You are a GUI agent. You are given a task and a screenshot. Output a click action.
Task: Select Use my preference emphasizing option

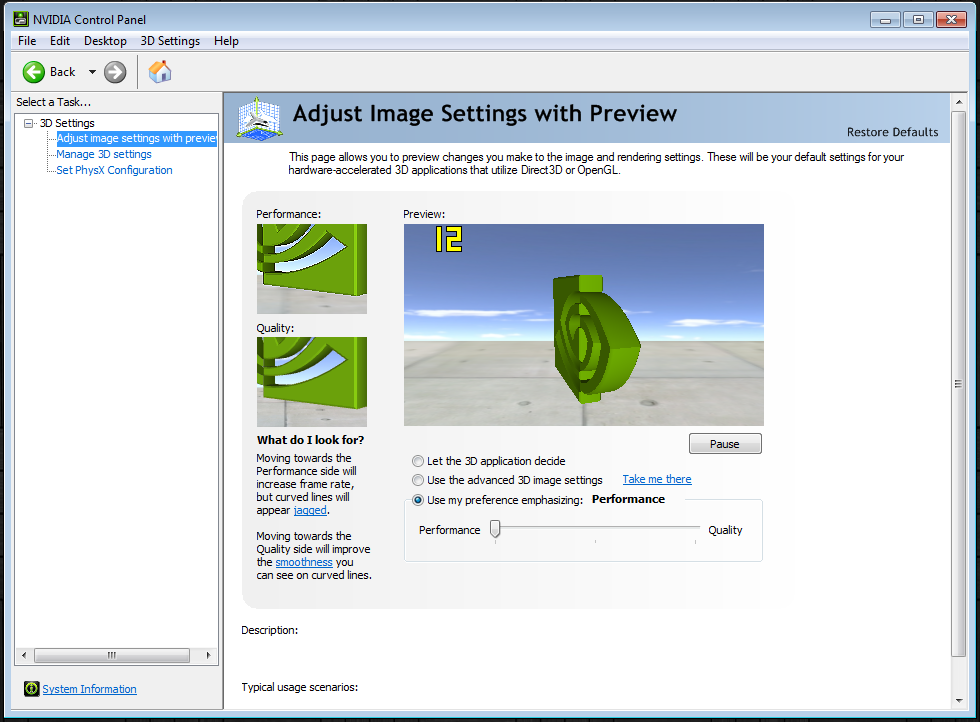[418, 500]
